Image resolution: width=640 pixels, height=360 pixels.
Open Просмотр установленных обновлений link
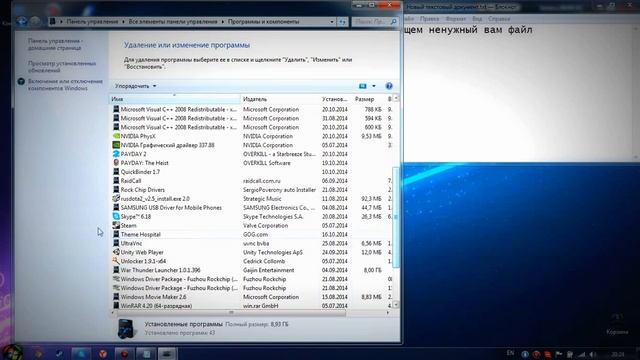(x=62, y=67)
